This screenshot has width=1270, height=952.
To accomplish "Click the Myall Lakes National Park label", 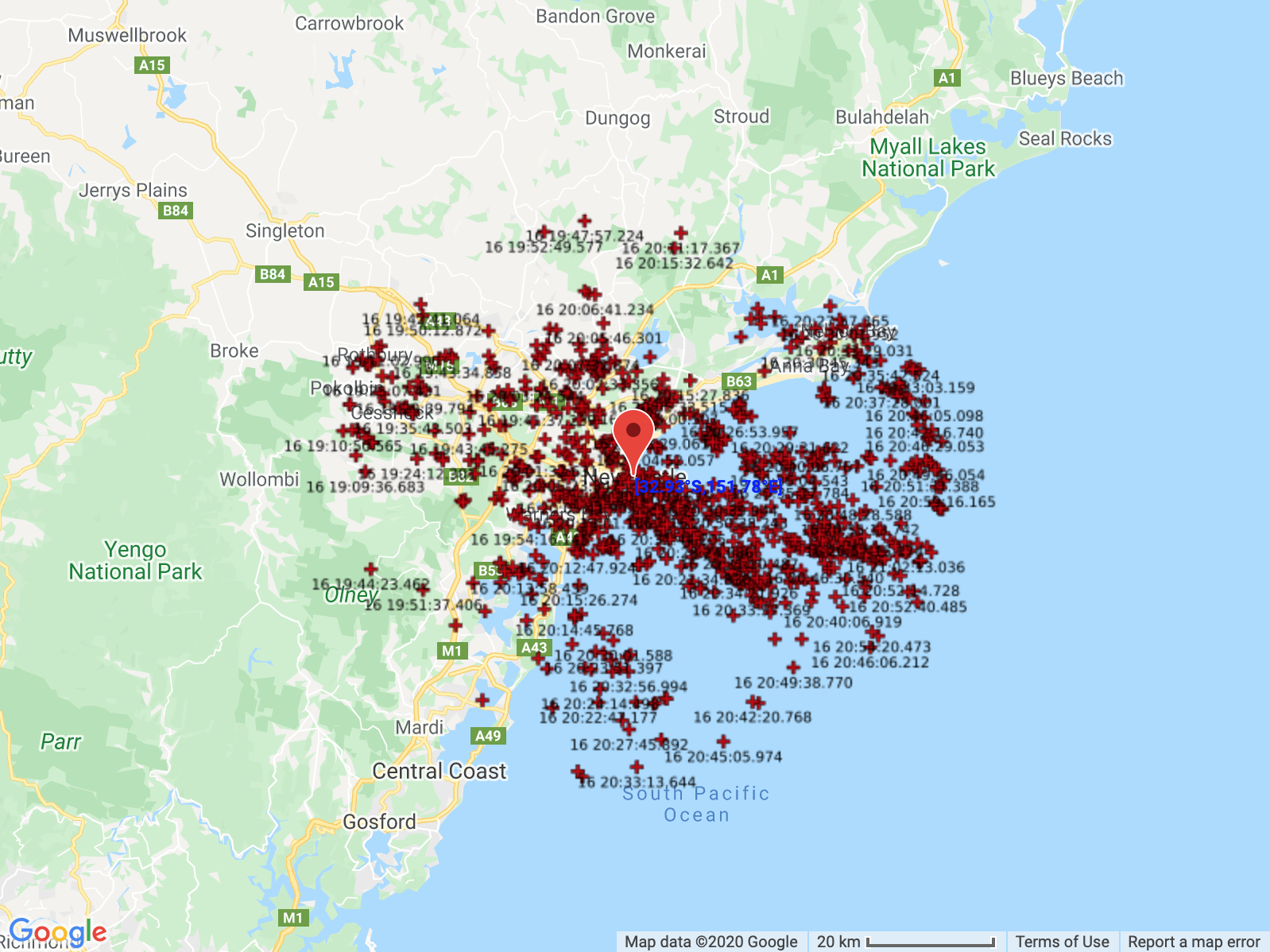I will (x=928, y=157).
